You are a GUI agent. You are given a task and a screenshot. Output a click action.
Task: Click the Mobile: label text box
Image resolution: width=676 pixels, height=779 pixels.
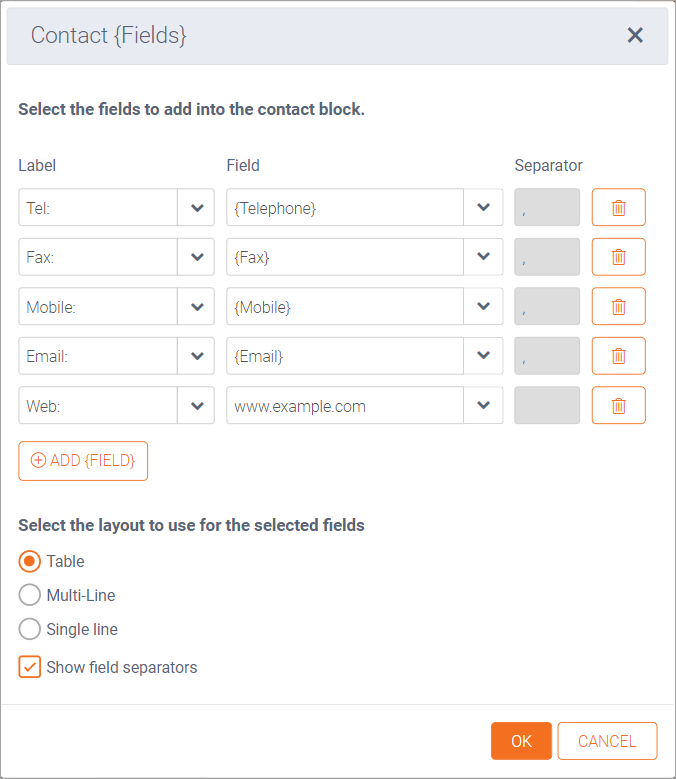(x=98, y=307)
